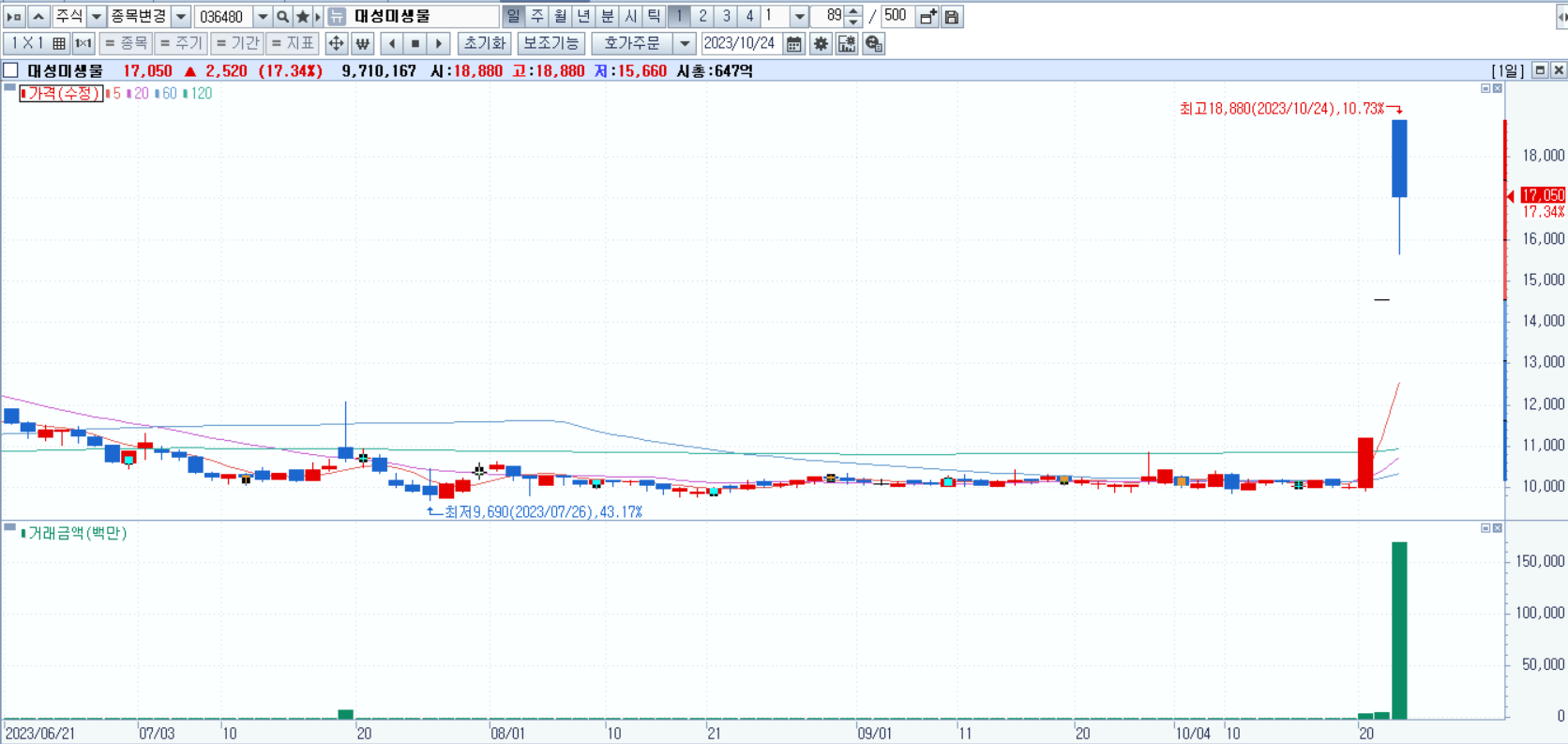This screenshot has height=744, width=1568.
Task: Open the chart settings gear icon
Action: pos(821,43)
